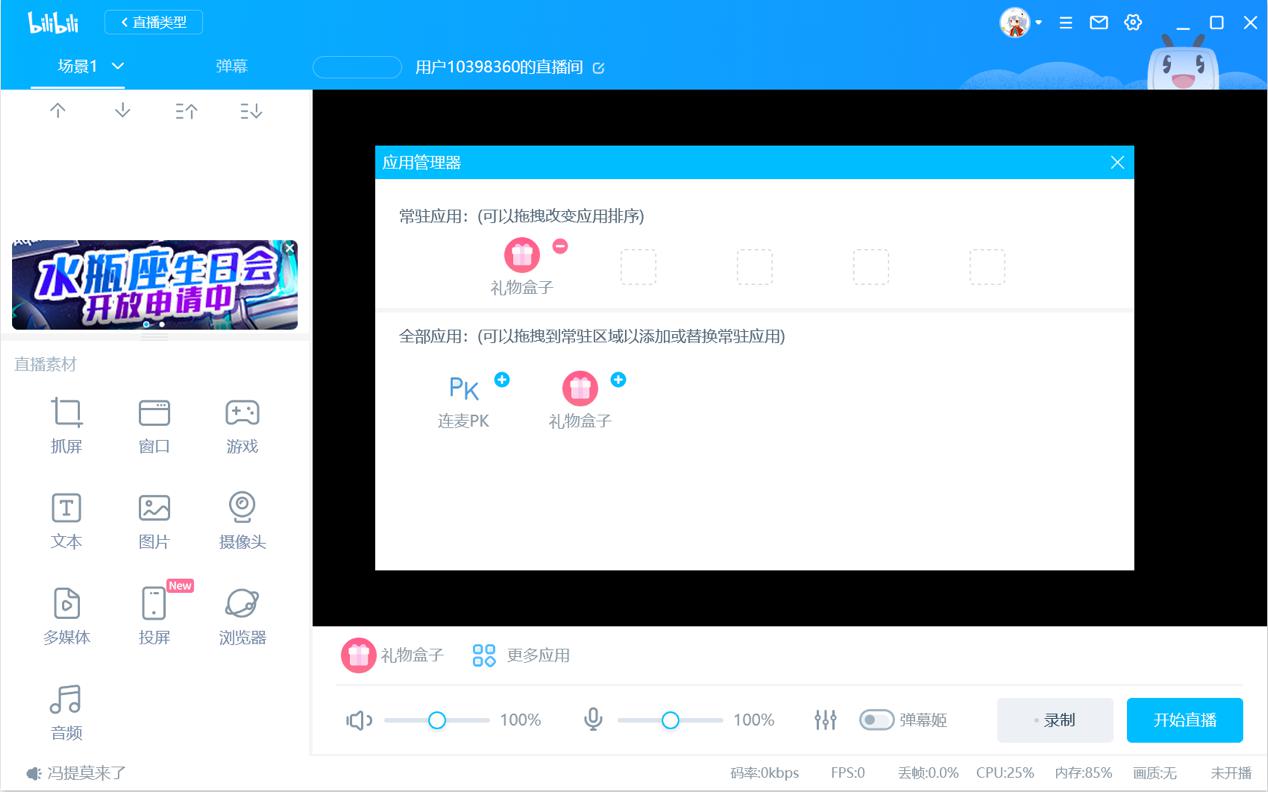
Task: Mute the microphone icon
Action: pos(593,720)
